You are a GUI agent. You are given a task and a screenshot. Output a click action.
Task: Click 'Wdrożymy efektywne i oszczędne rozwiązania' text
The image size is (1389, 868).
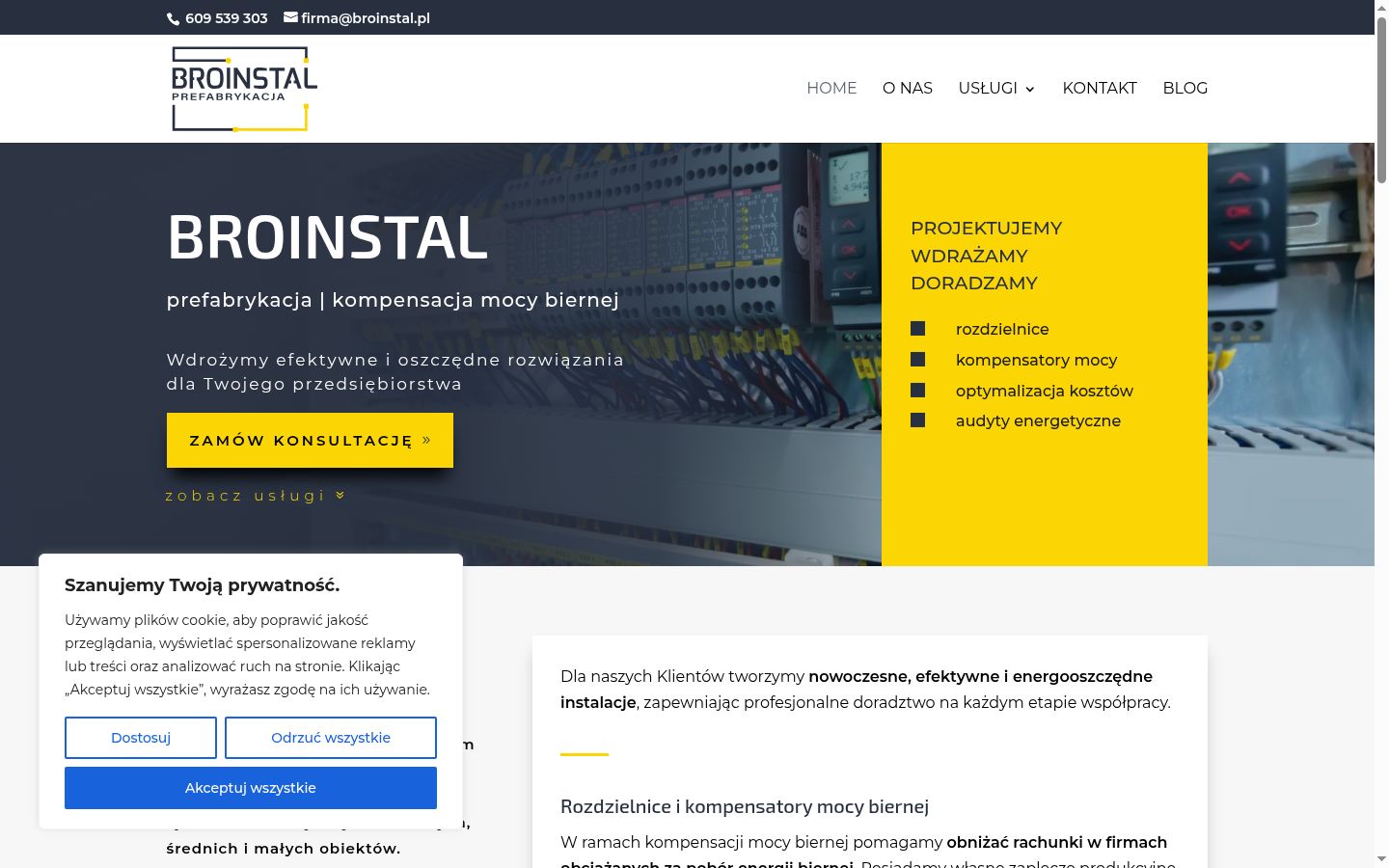[x=395, y=360]
